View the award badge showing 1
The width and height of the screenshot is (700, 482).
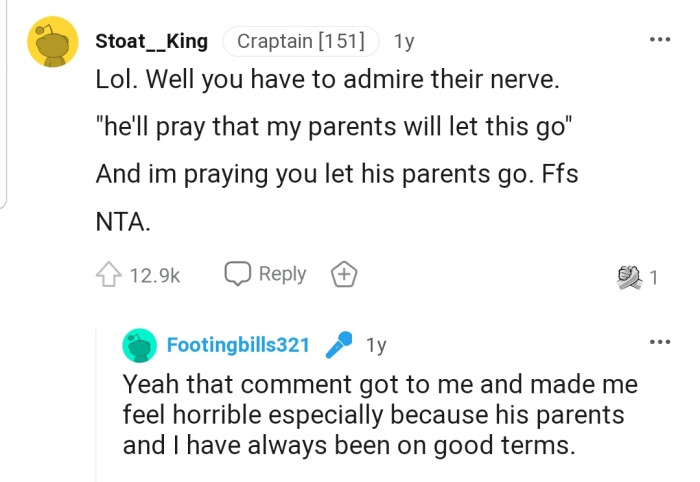tap(637, 276)
